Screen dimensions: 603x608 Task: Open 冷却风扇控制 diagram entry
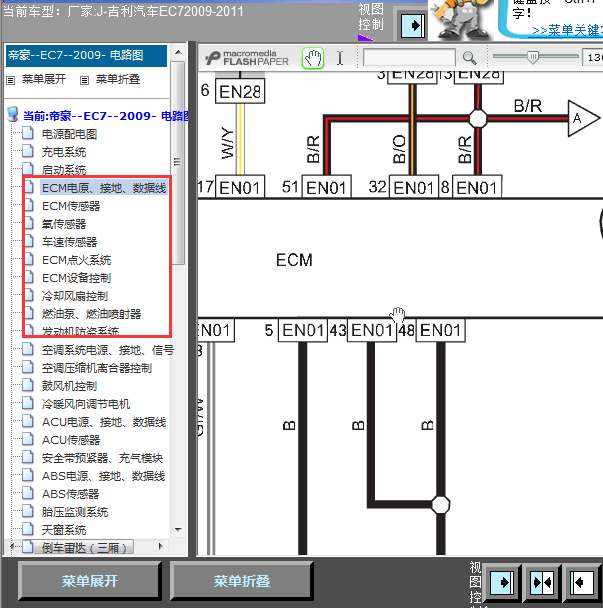74,296
